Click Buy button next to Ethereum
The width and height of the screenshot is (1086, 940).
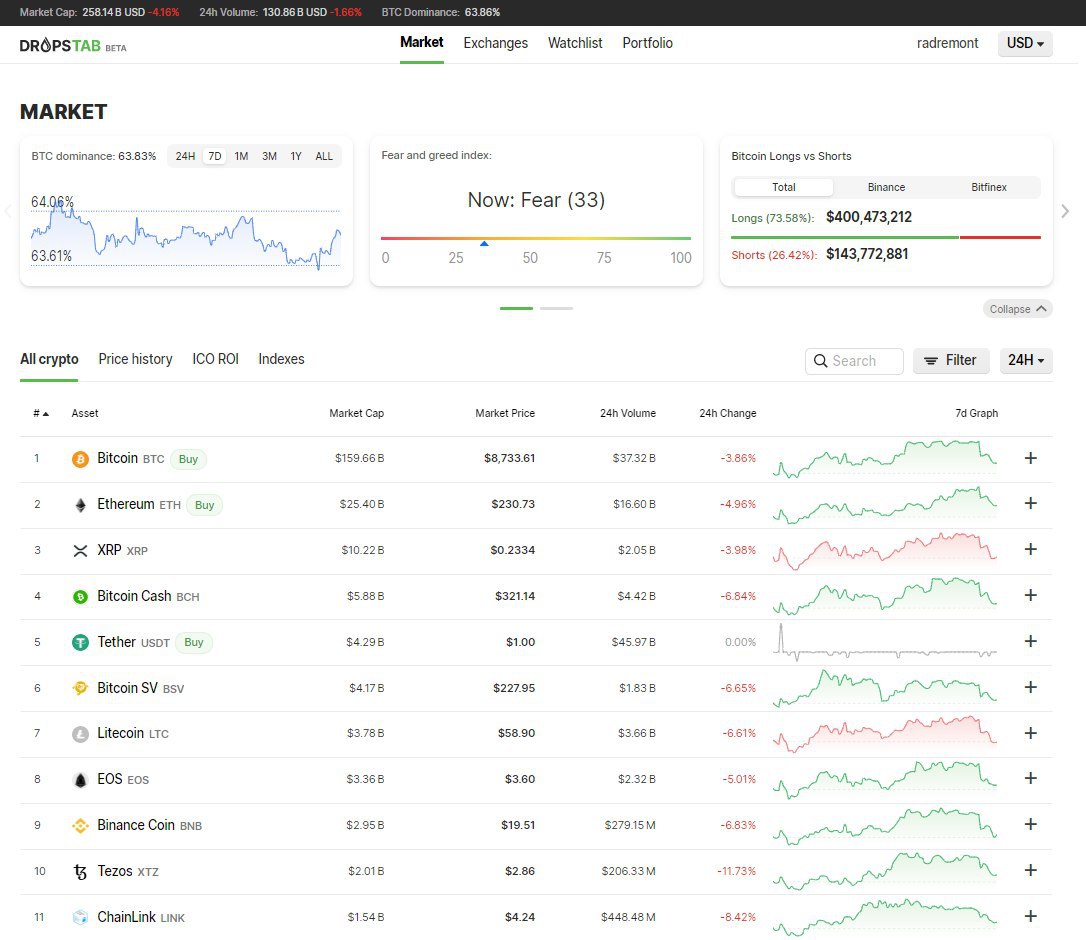(x=204, y=505)
